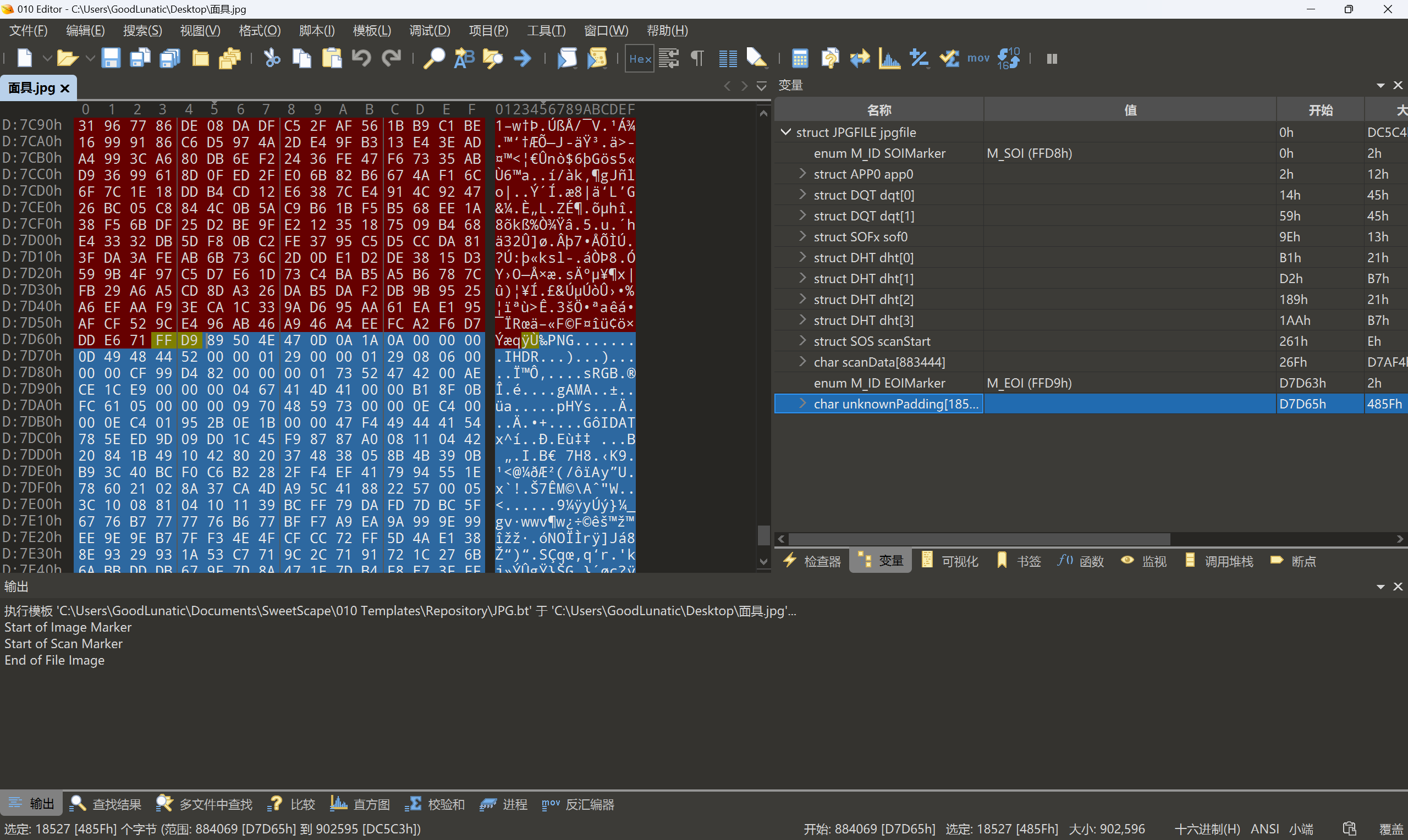
Task: Click highlighted FF byte at D:7D60h
Action: [x=163, y=340]
